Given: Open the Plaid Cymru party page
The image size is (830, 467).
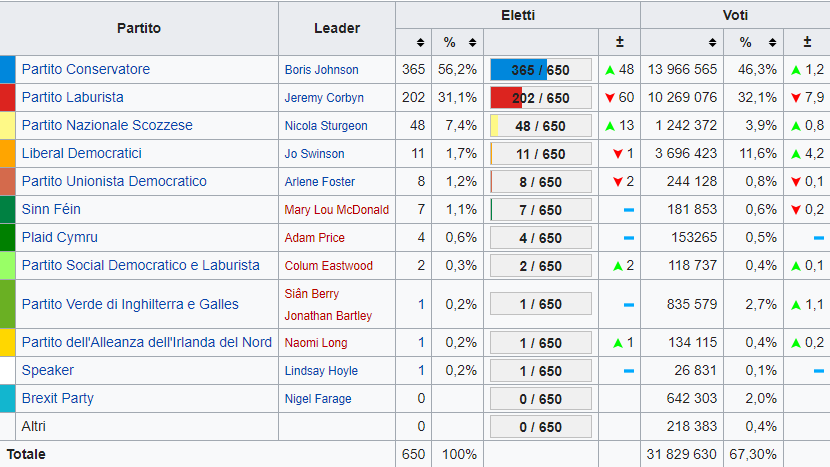Looking at the screenshot, I should pyautogui.click(x=59, y=238).
